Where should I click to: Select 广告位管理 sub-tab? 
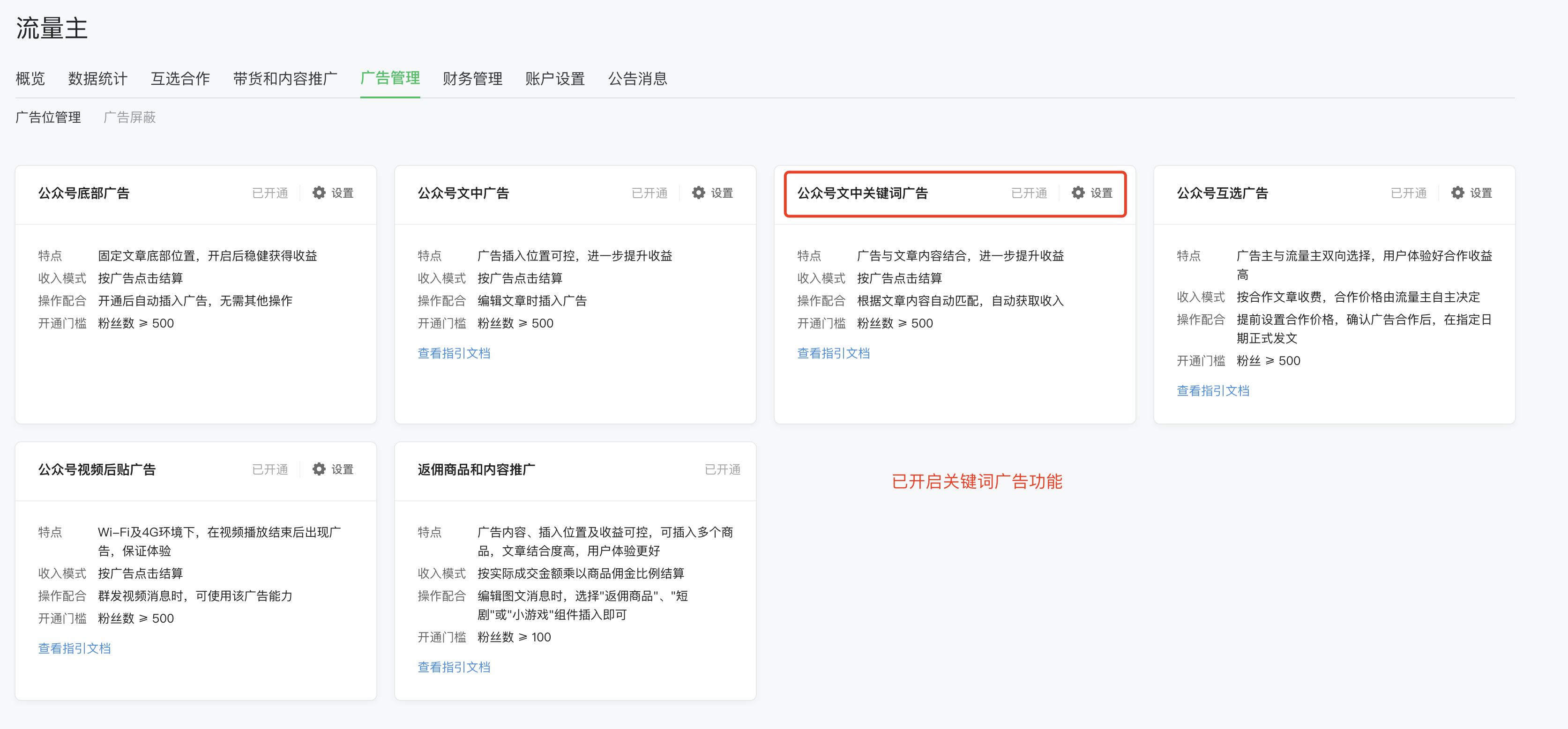coord(48,117)
